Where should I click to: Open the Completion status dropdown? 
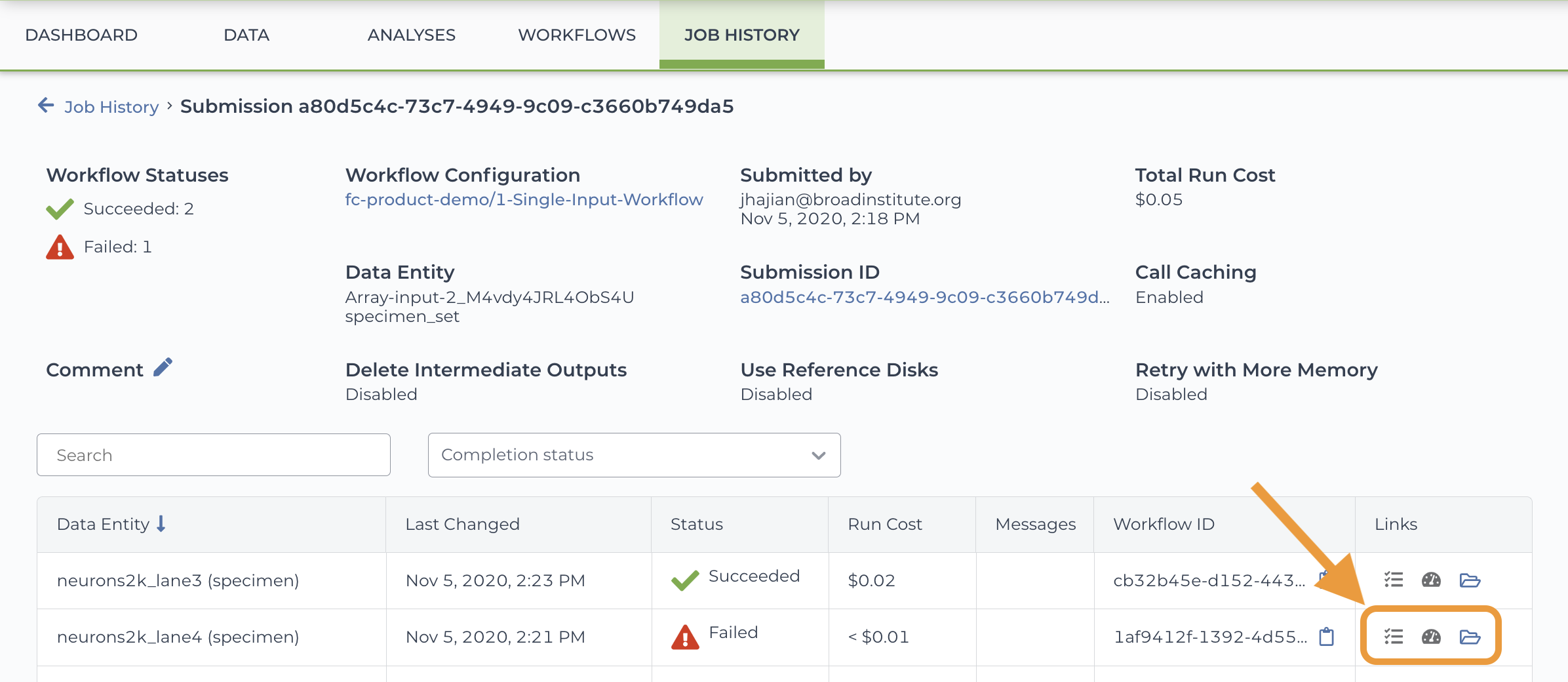[x=634, y=454]
